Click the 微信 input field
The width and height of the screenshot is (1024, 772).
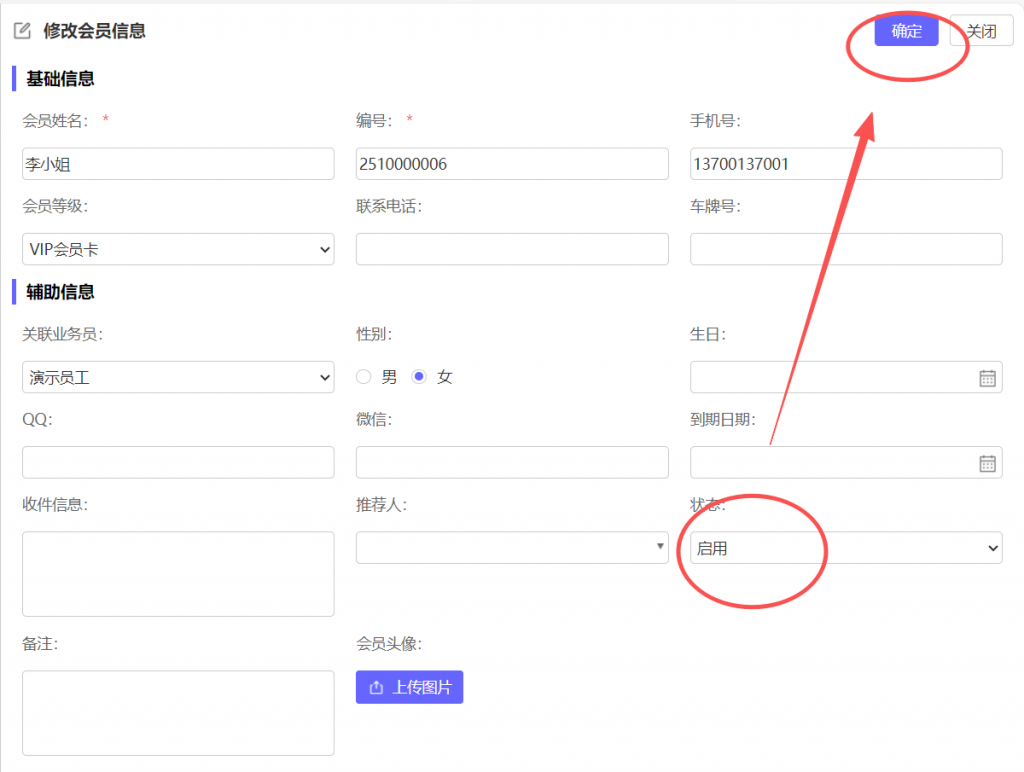click(512, 462)
